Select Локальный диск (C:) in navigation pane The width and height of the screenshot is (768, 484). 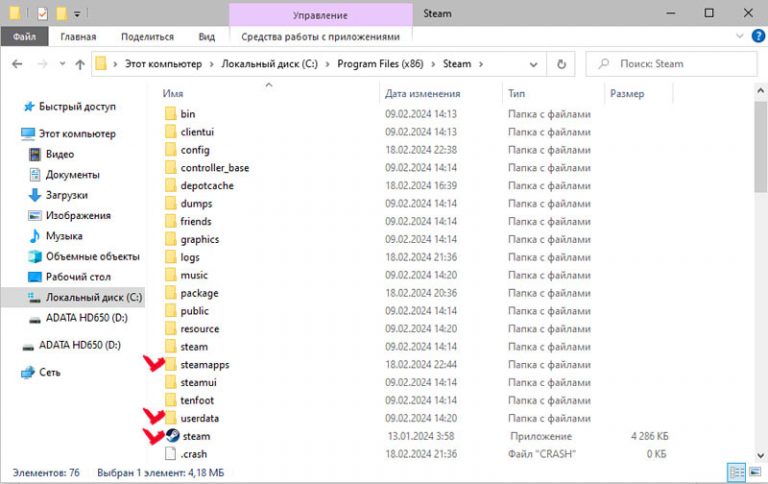73,297
